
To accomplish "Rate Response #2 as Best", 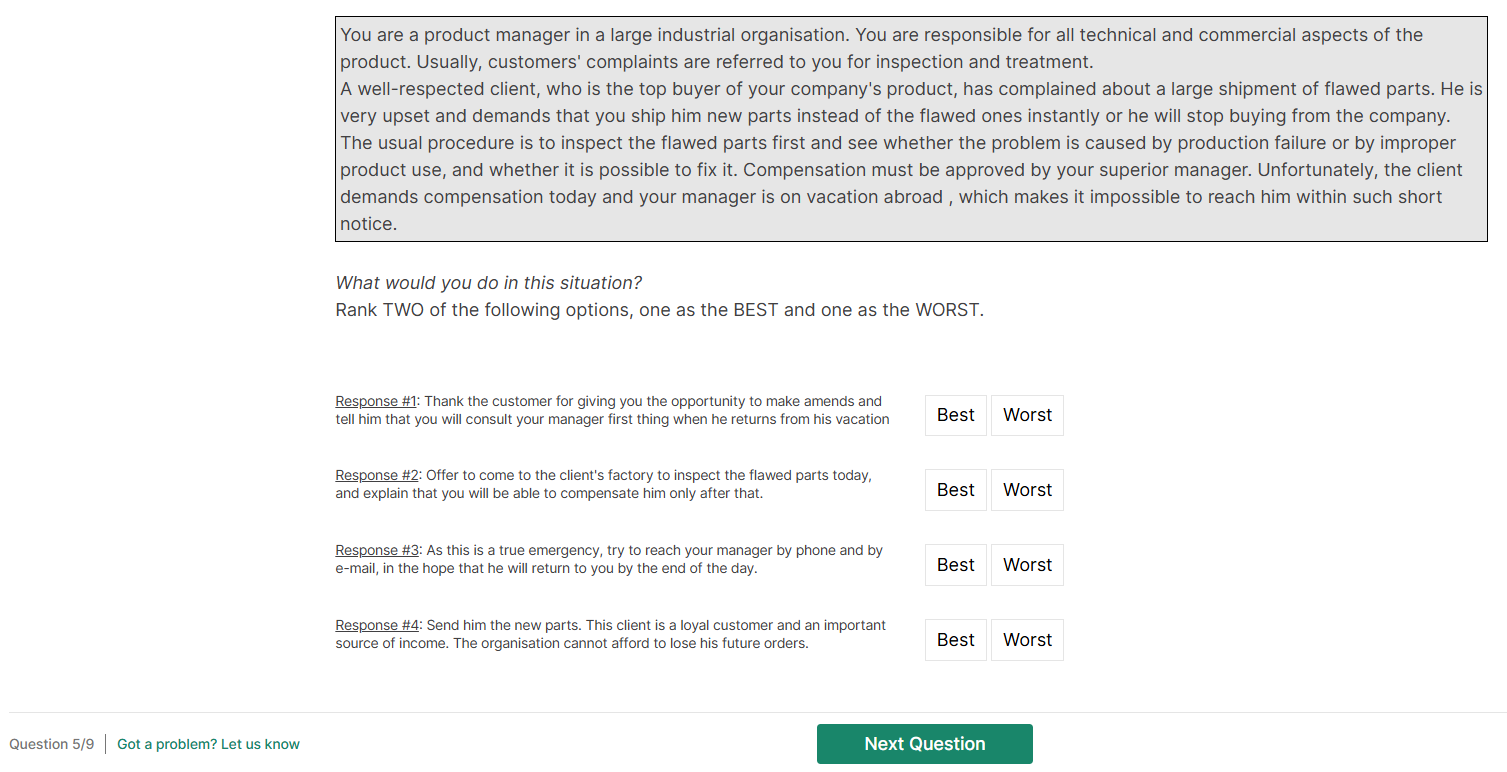I will [x=955, y=490].
